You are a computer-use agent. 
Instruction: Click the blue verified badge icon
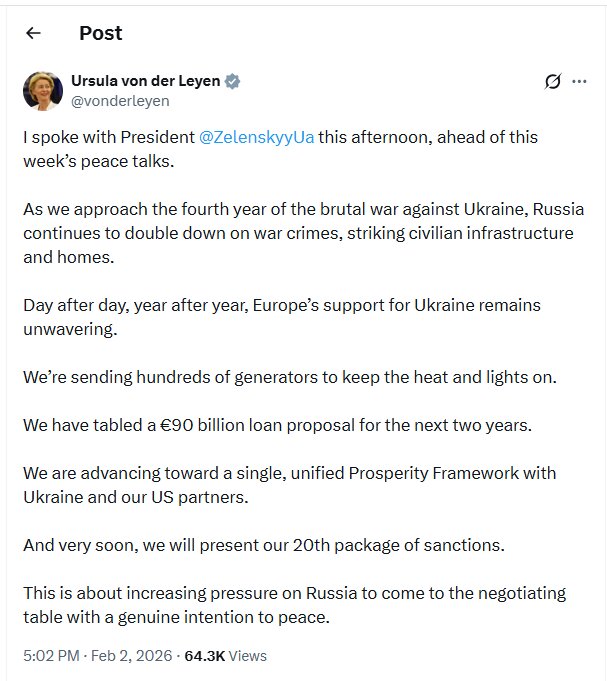[x=233, y=81]
